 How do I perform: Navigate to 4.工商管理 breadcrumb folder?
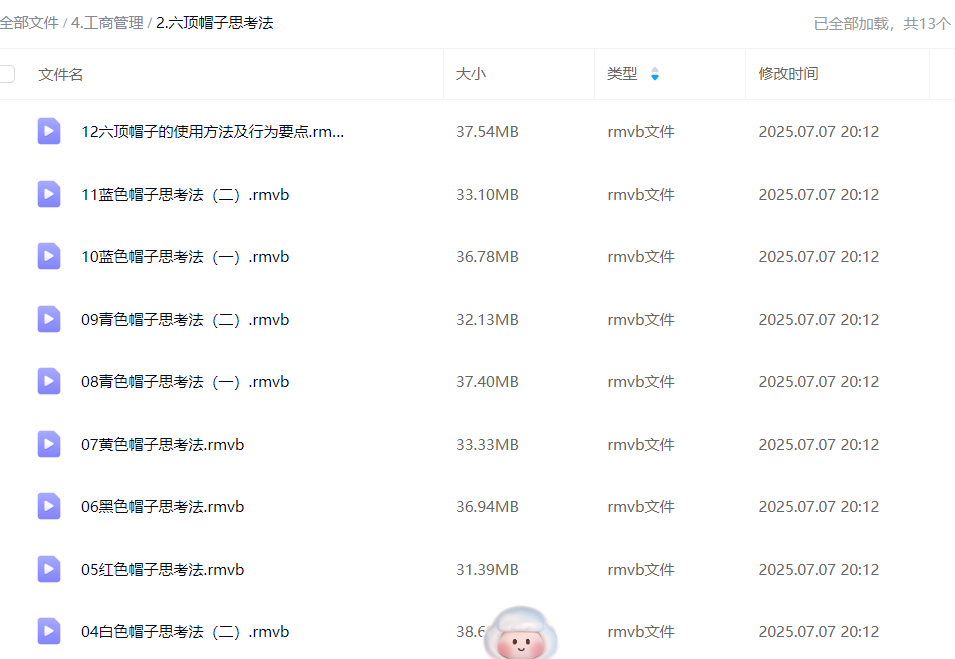(107, 22)
